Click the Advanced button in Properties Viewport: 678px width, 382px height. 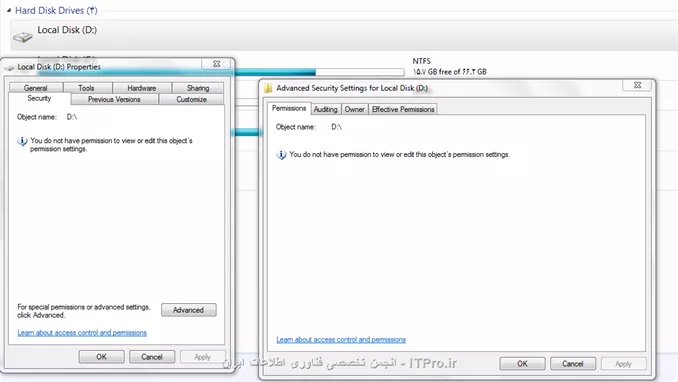tap(189, 310)
